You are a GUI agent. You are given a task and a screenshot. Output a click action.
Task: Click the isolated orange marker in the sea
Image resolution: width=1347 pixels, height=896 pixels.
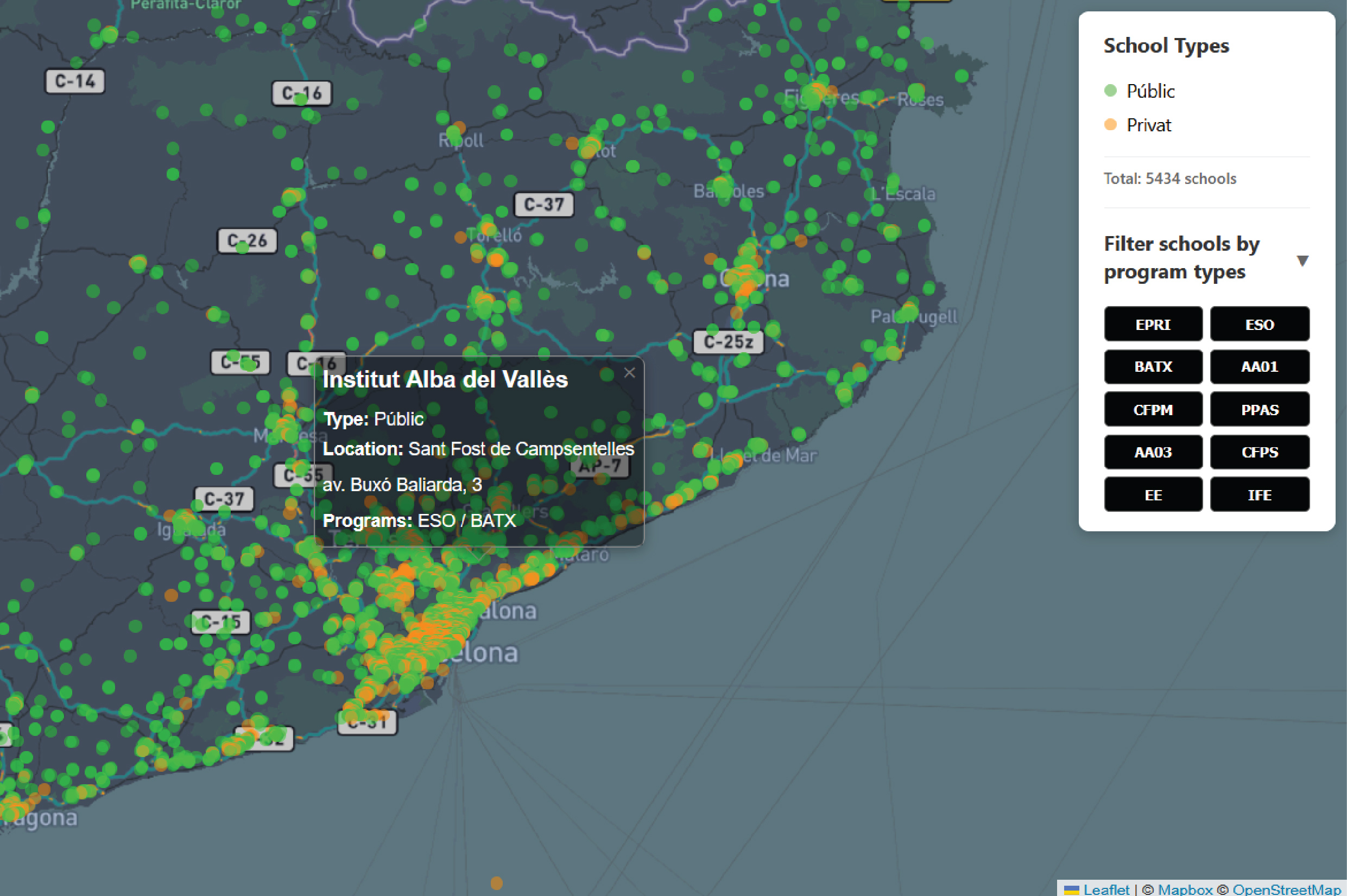(497, 883)
